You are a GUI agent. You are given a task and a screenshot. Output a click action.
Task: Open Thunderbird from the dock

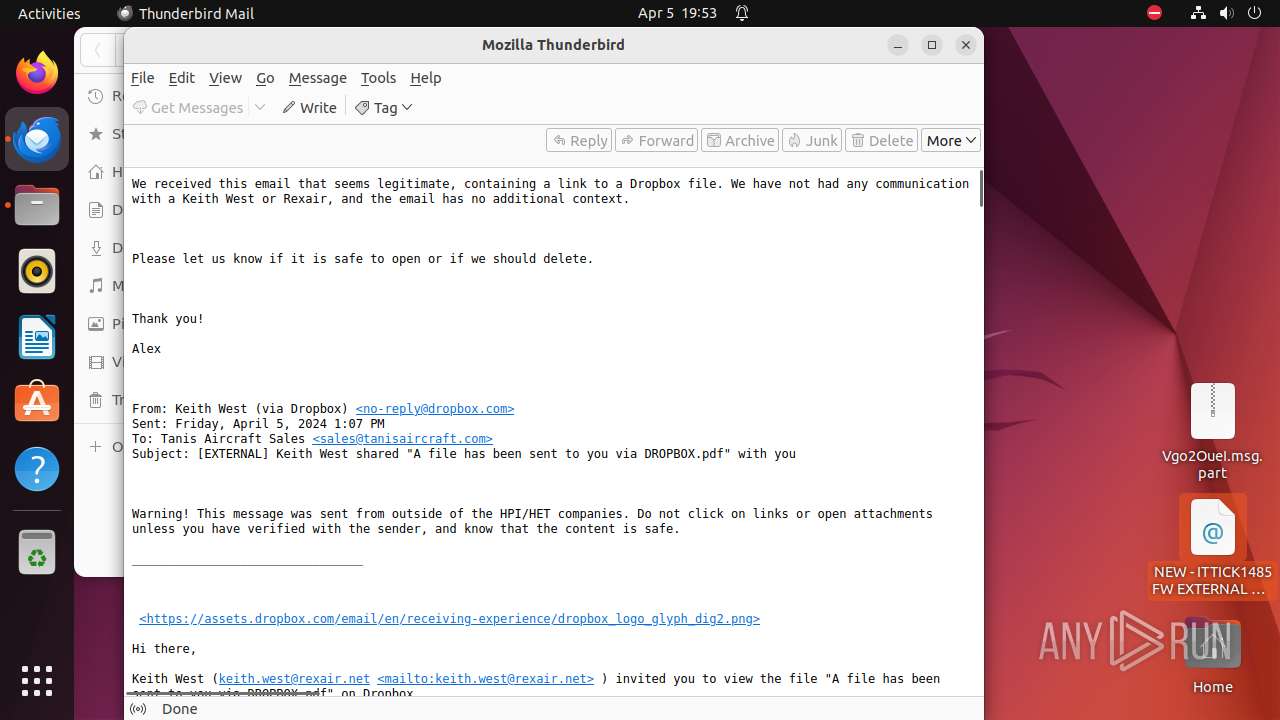(x=37, y=139)
